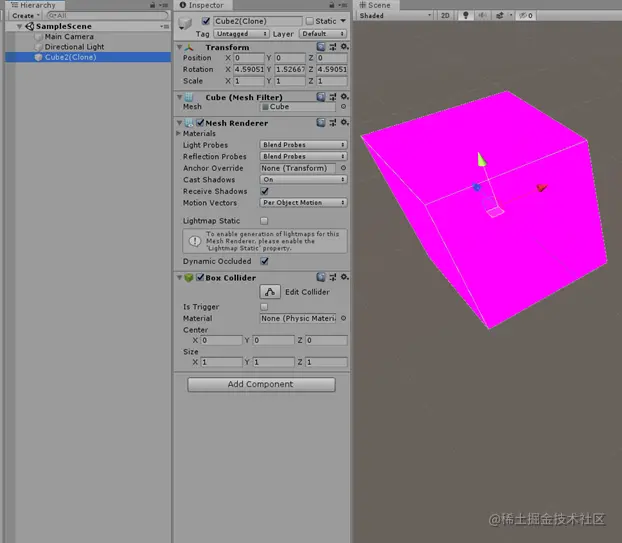The height and width of the screenshot is (543, 622).
Task: Toggle Cube2(Clone) active checkbox
Action: click(x=206, y=21)
